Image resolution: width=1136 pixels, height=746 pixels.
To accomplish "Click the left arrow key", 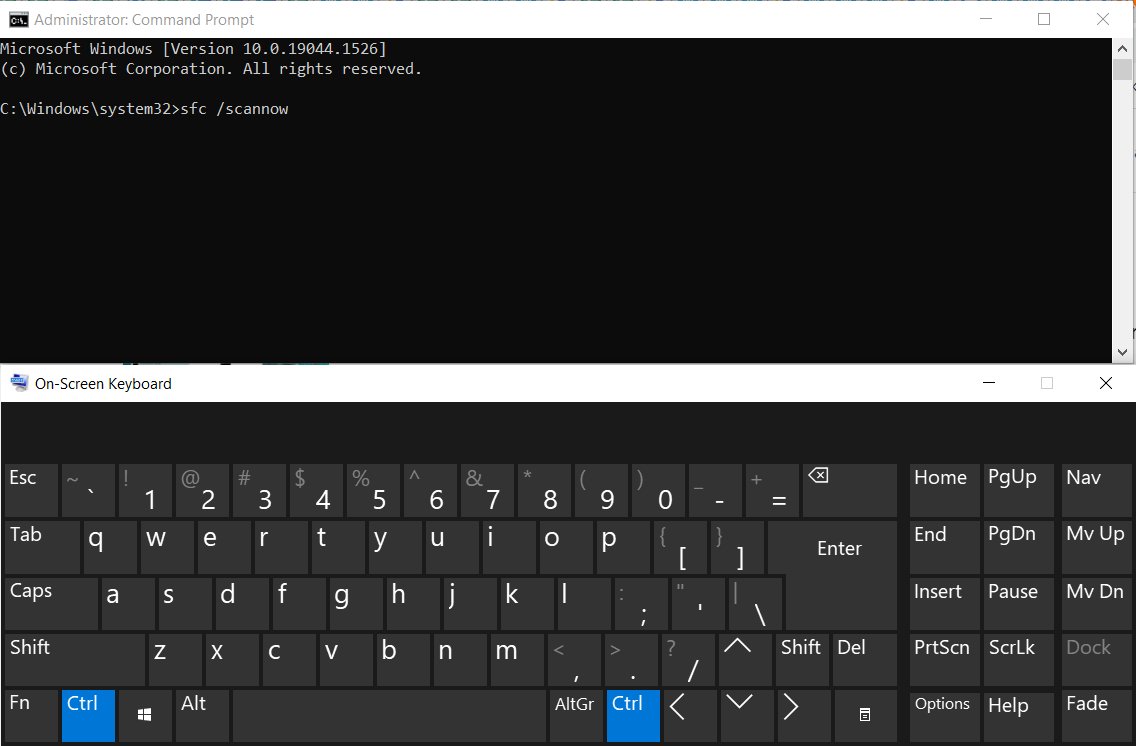I will click(x=690, y=716).
